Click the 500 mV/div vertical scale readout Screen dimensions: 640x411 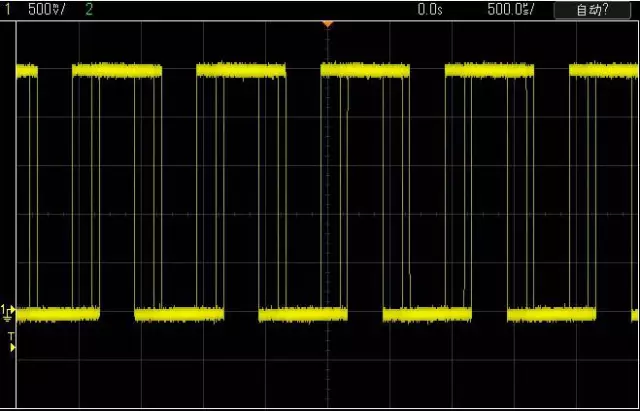(x=46, y=10)
